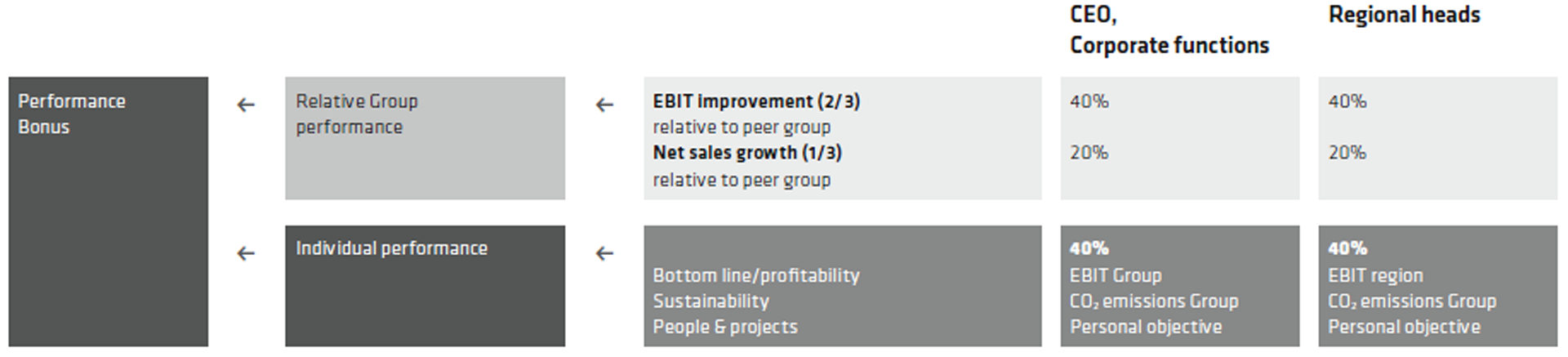Screen dimensions: 1568x357
Task: Select EBIT Group in the CEO column
Action: tap(1116, 275)
